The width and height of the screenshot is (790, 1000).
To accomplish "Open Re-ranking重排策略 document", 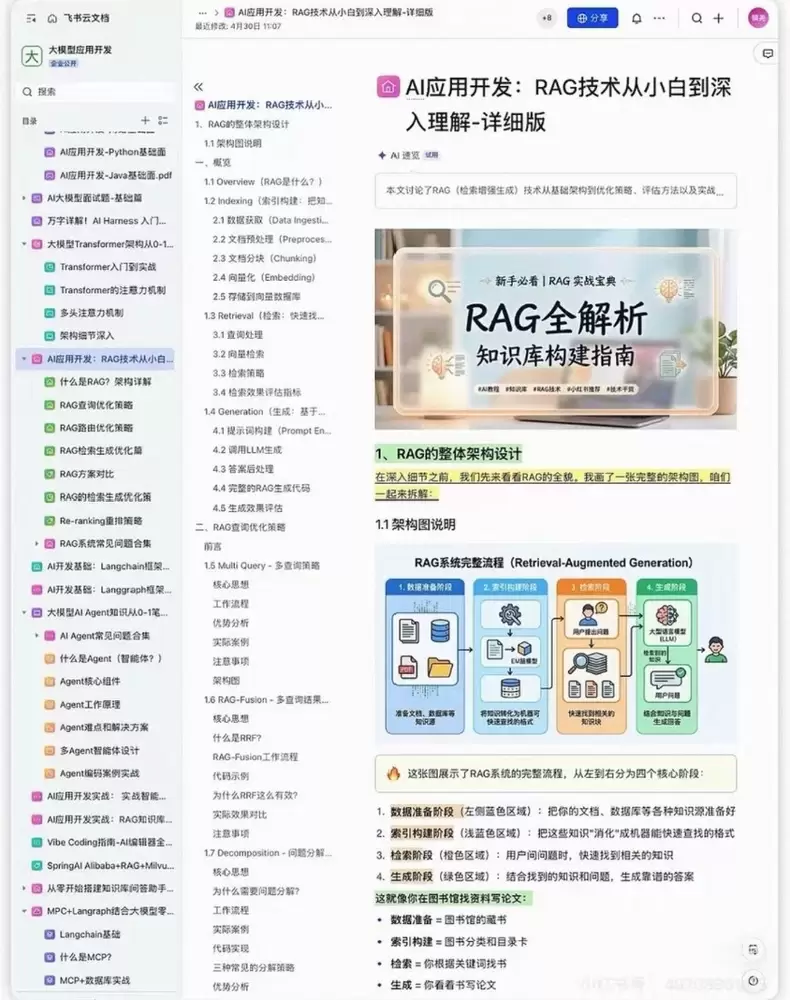I will pos(101,520).
